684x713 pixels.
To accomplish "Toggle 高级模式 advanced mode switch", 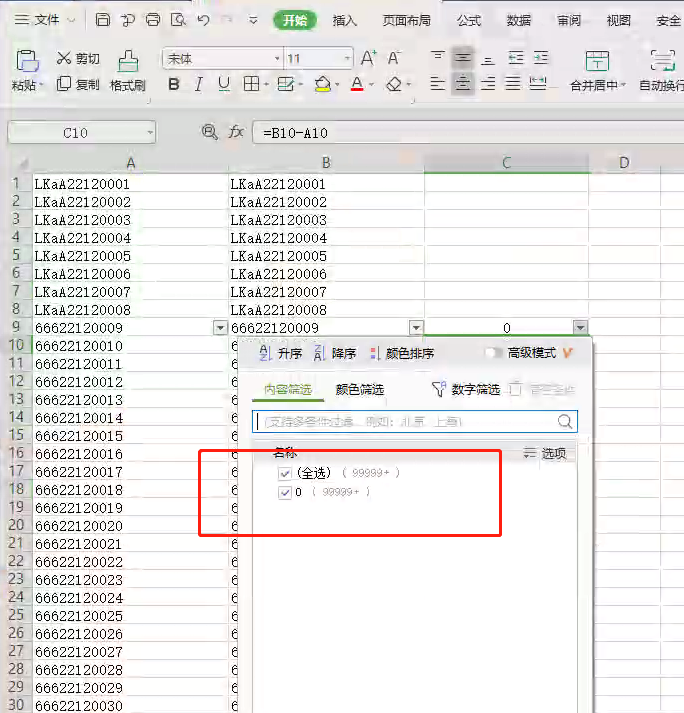I will [x=492, y=353].
